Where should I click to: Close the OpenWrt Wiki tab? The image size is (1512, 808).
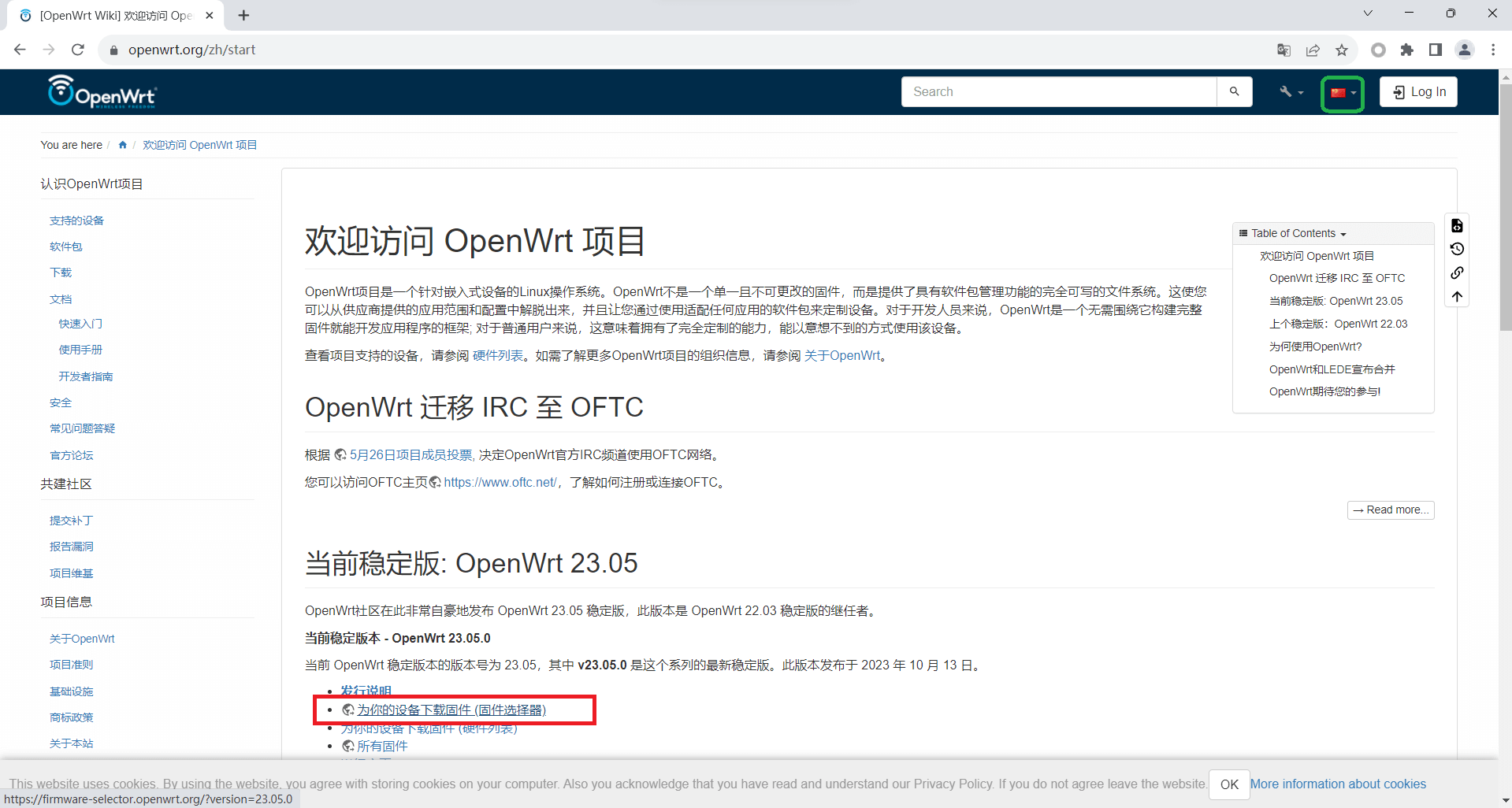[x=210, y=15]
